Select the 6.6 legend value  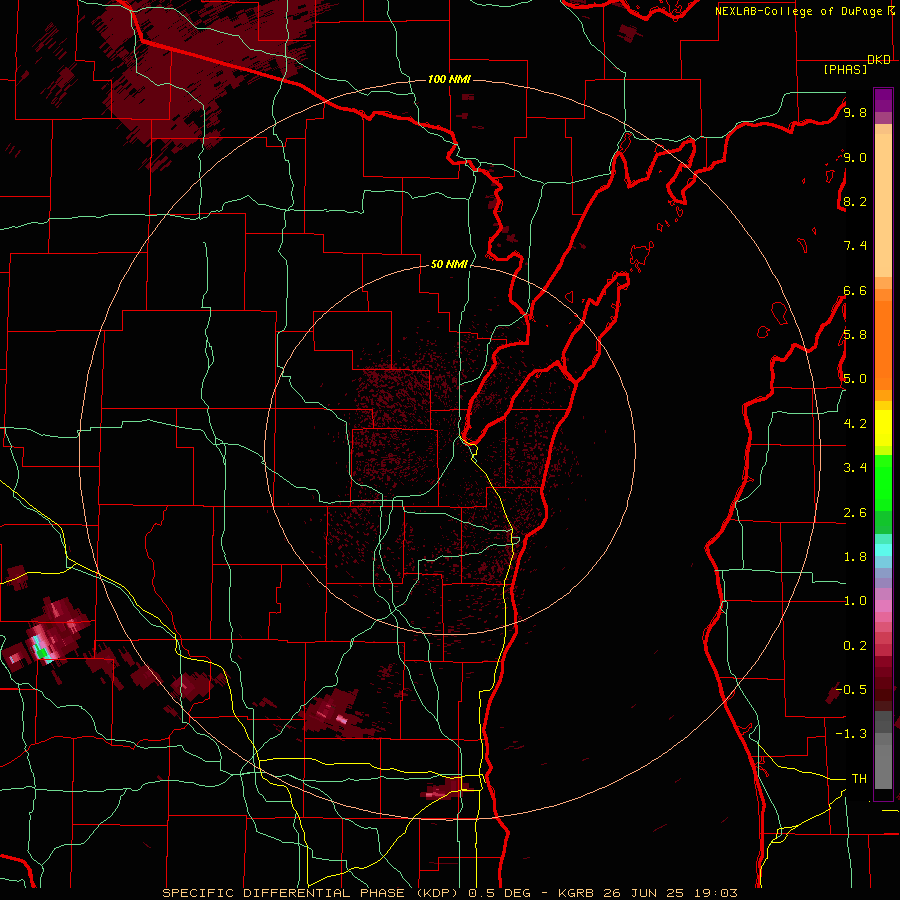(855, 290)
